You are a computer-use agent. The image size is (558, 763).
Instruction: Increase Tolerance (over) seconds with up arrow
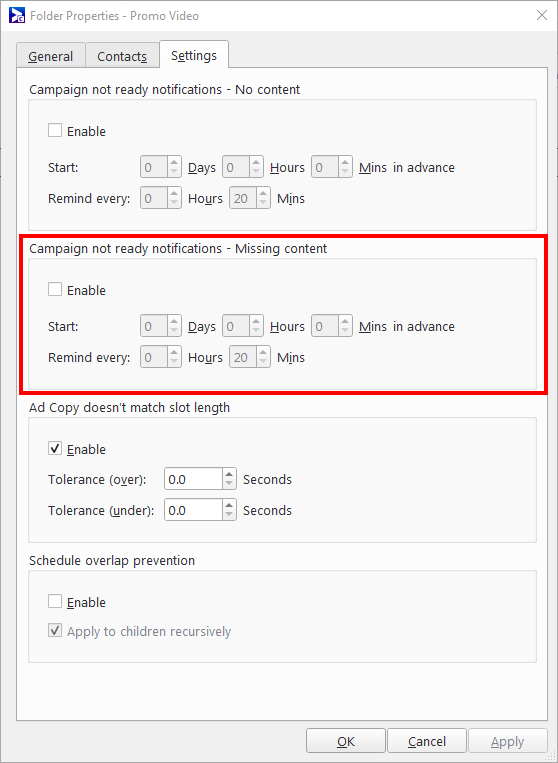click(x=230, y=474)
